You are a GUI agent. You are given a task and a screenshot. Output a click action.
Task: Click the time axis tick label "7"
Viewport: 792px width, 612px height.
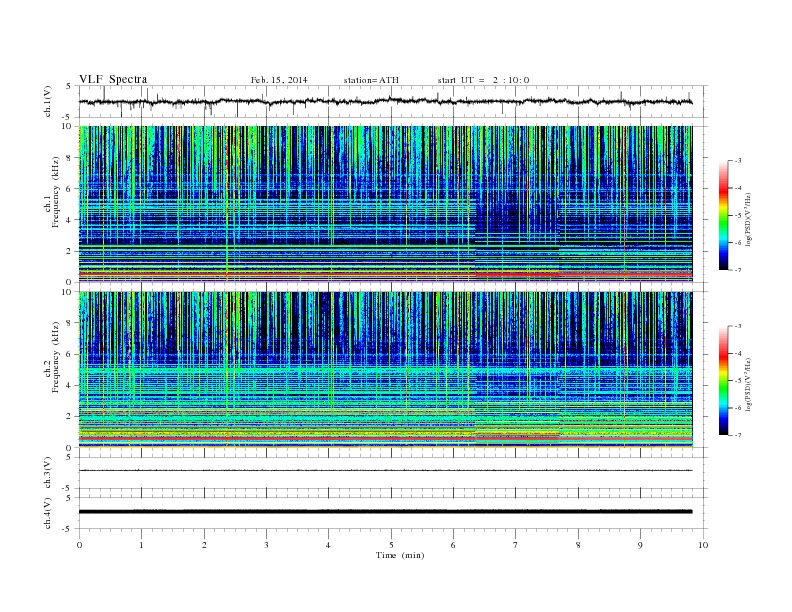click(516, 545)
